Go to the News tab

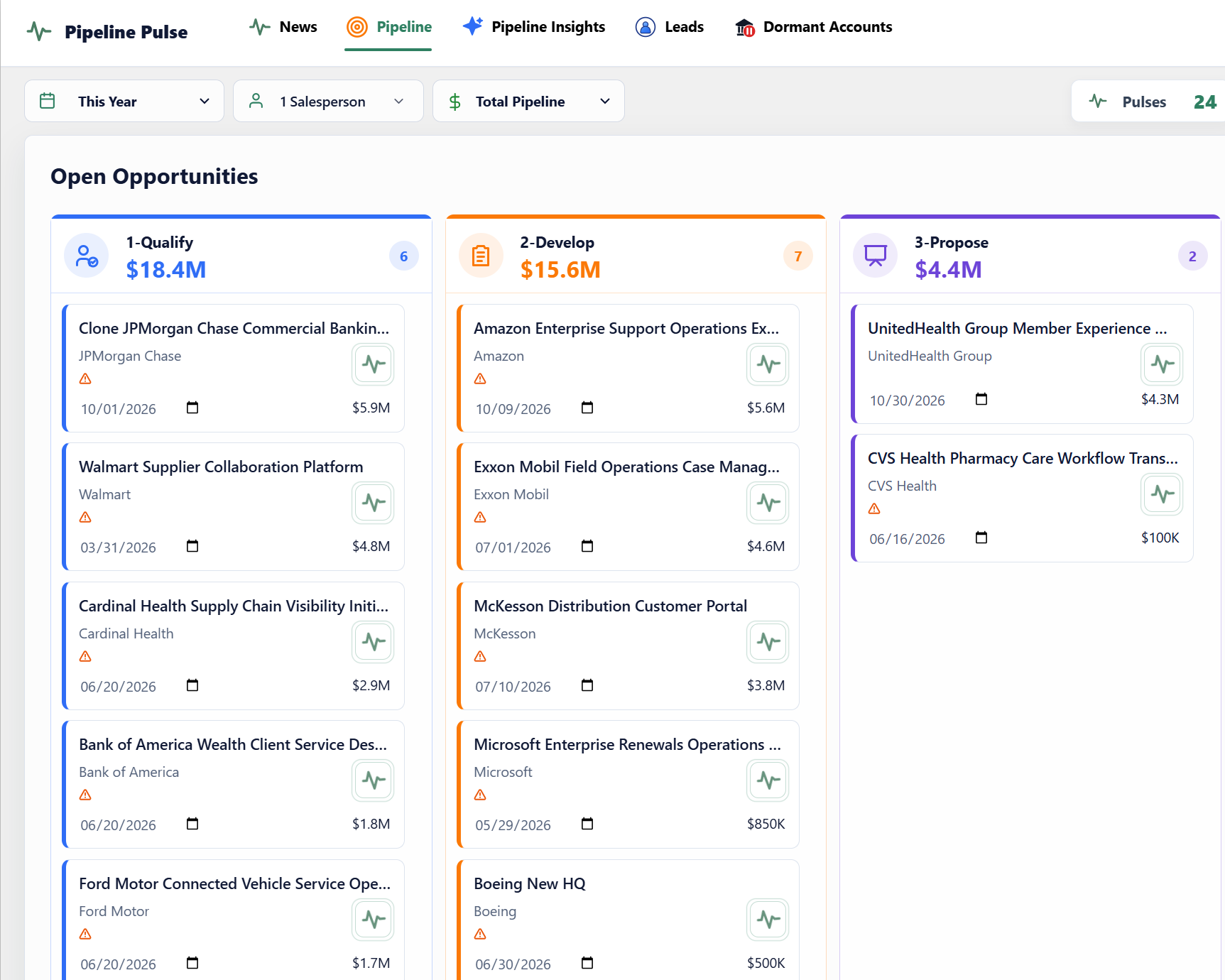pos(283,27)
